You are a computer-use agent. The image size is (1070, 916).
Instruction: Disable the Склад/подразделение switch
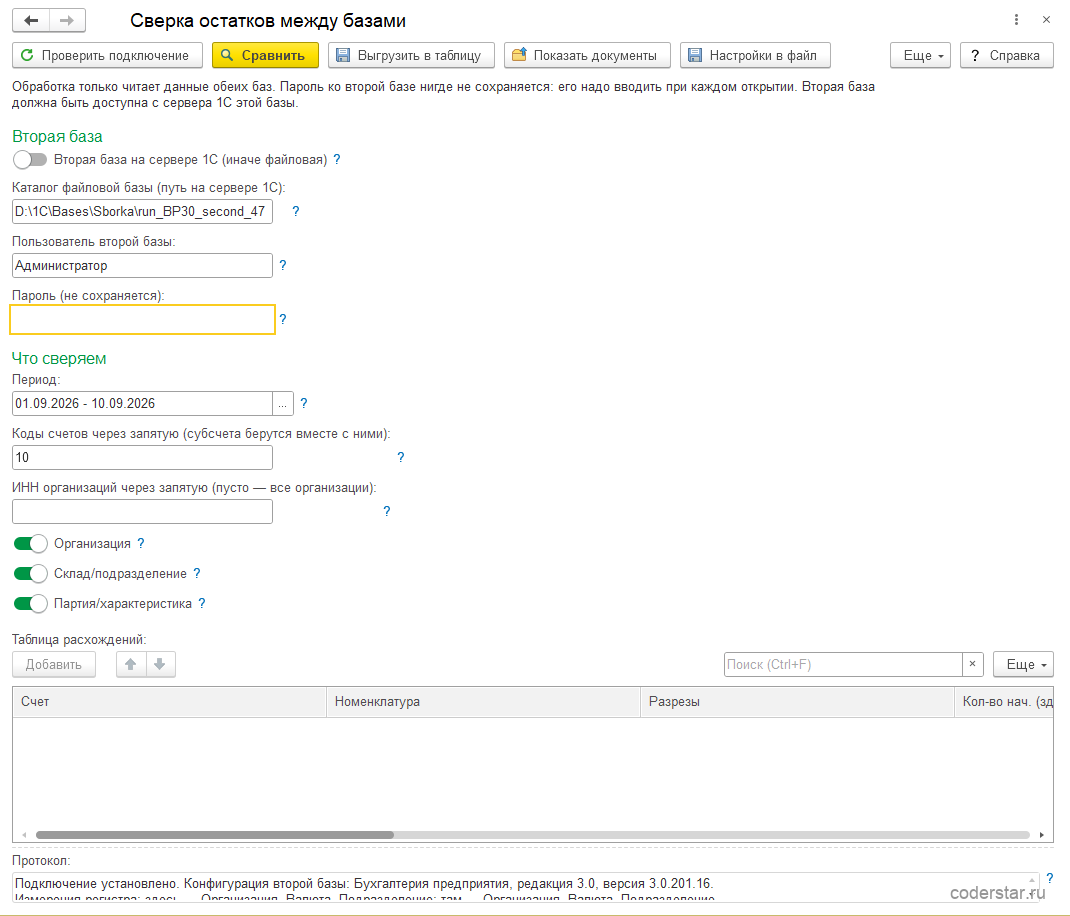(x=30, y=573)
